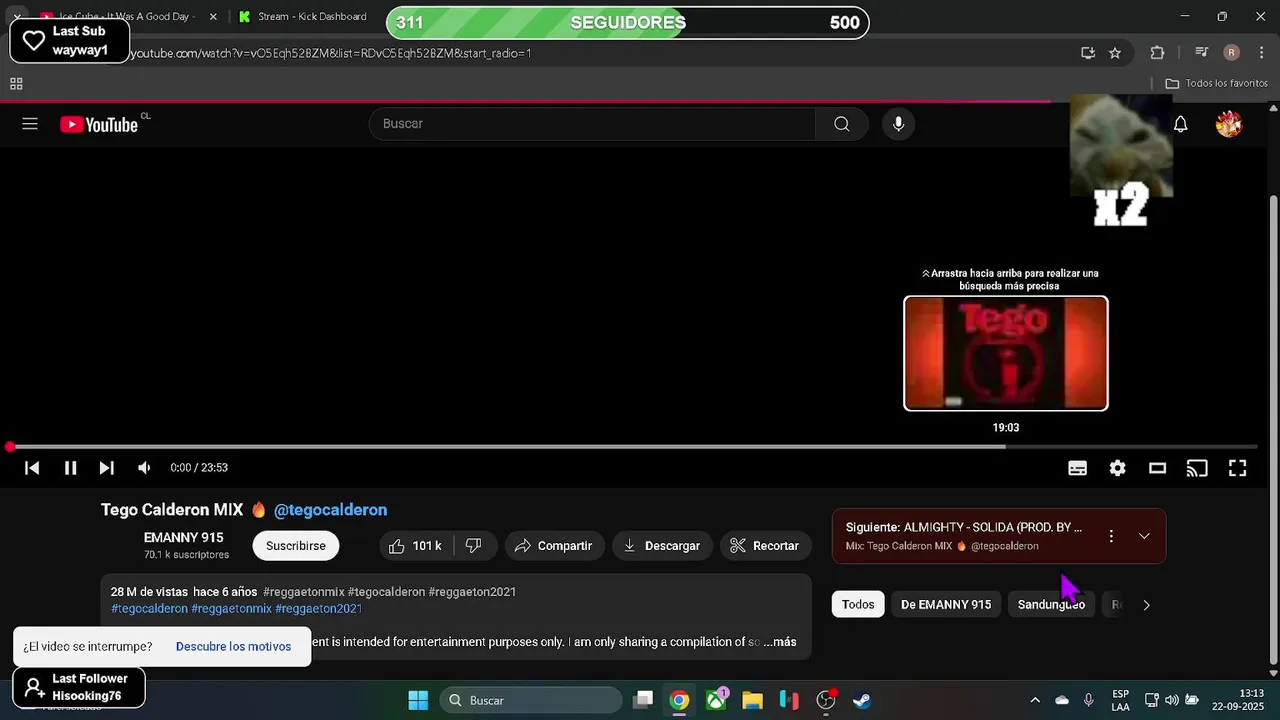Image resolution: width=1280 pixels, height=720 pixels.
Task: Focus the YouTube Buscar search field
Action: pyautogui.click(x=593, y=124)
